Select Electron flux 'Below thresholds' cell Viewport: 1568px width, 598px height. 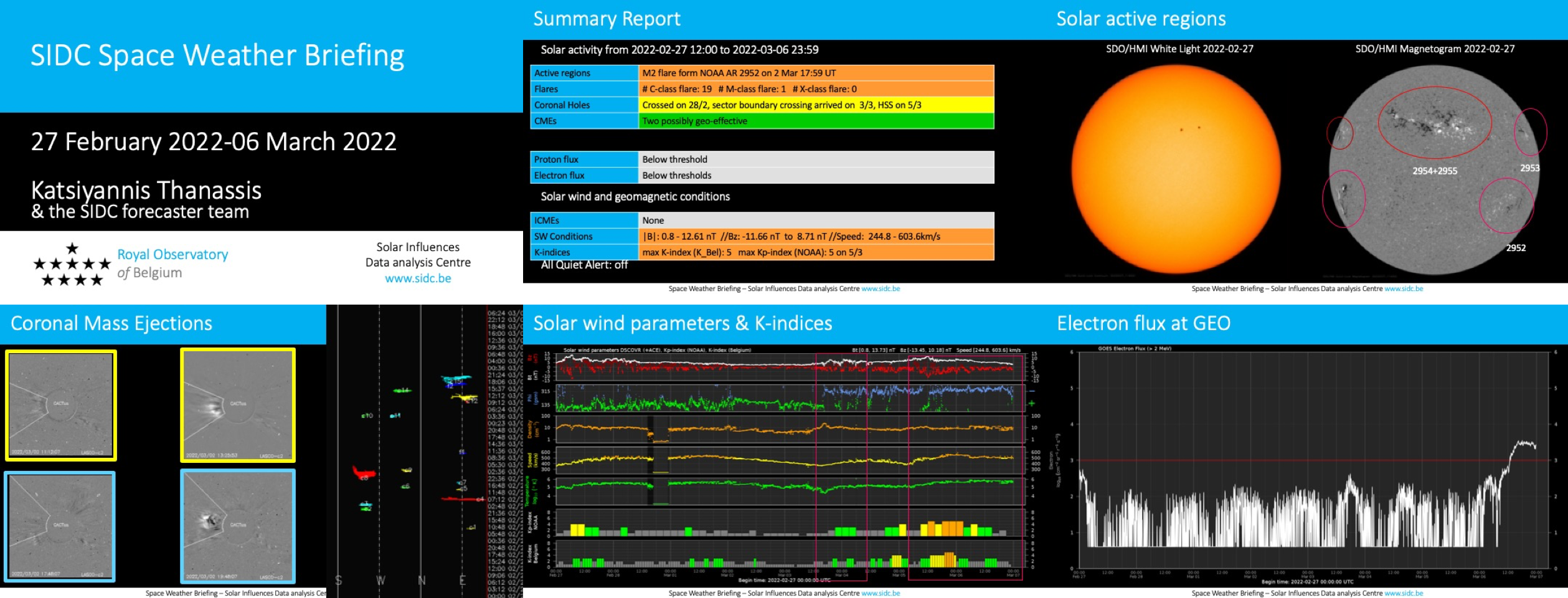click(x=816, y=176)
